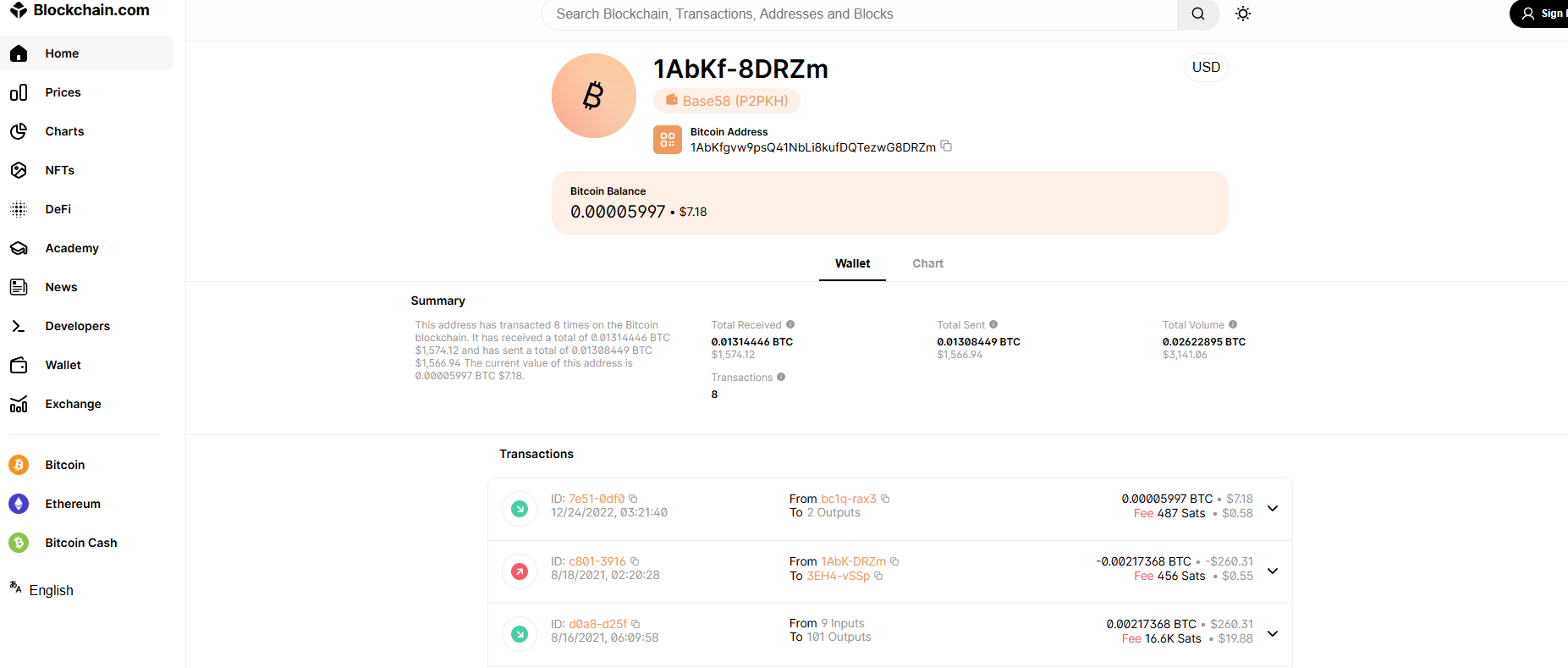
Task: Click the QR code icon beside address
Action: (667, 140)
